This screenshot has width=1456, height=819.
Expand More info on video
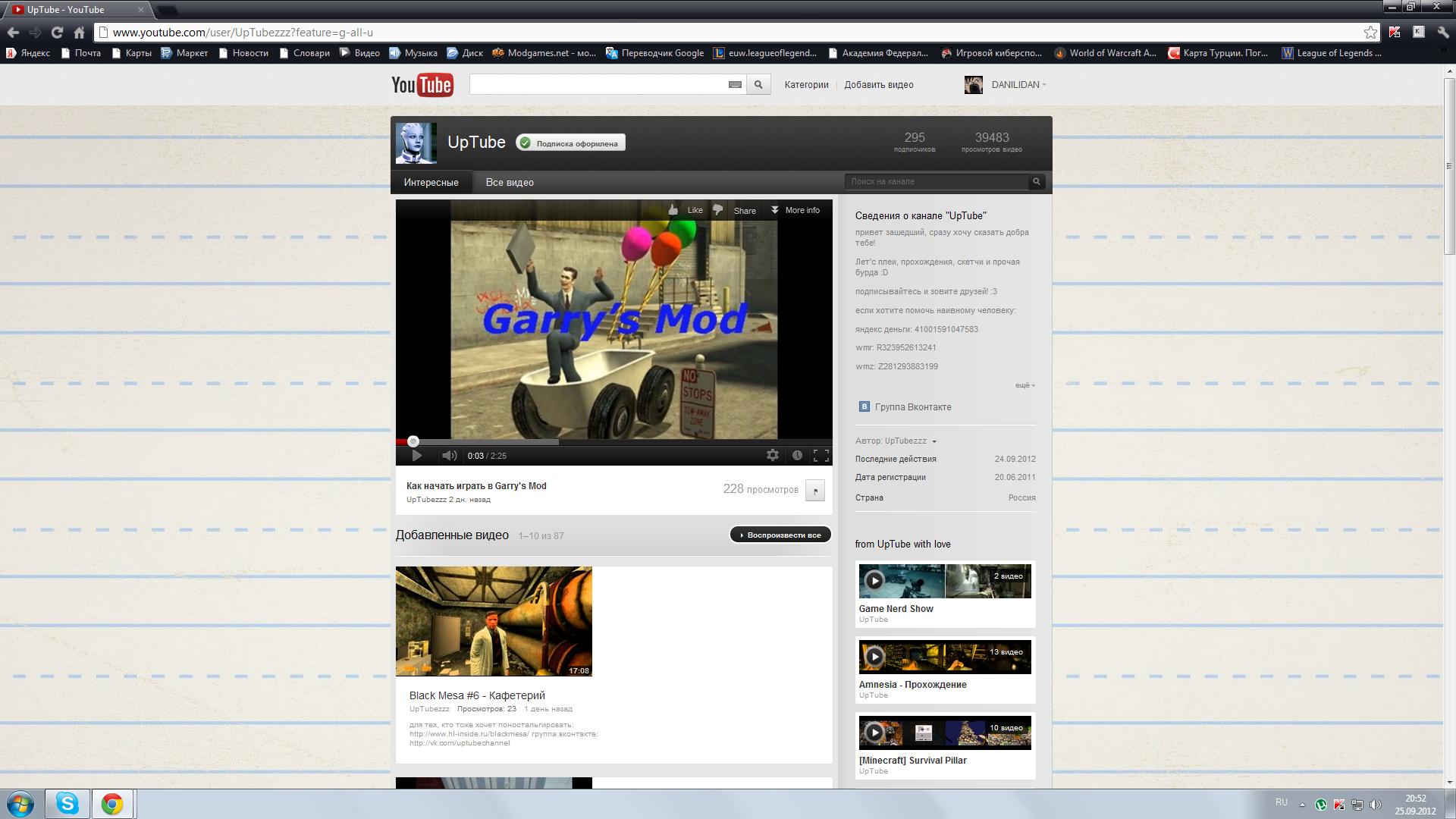[x=795, y=210]
